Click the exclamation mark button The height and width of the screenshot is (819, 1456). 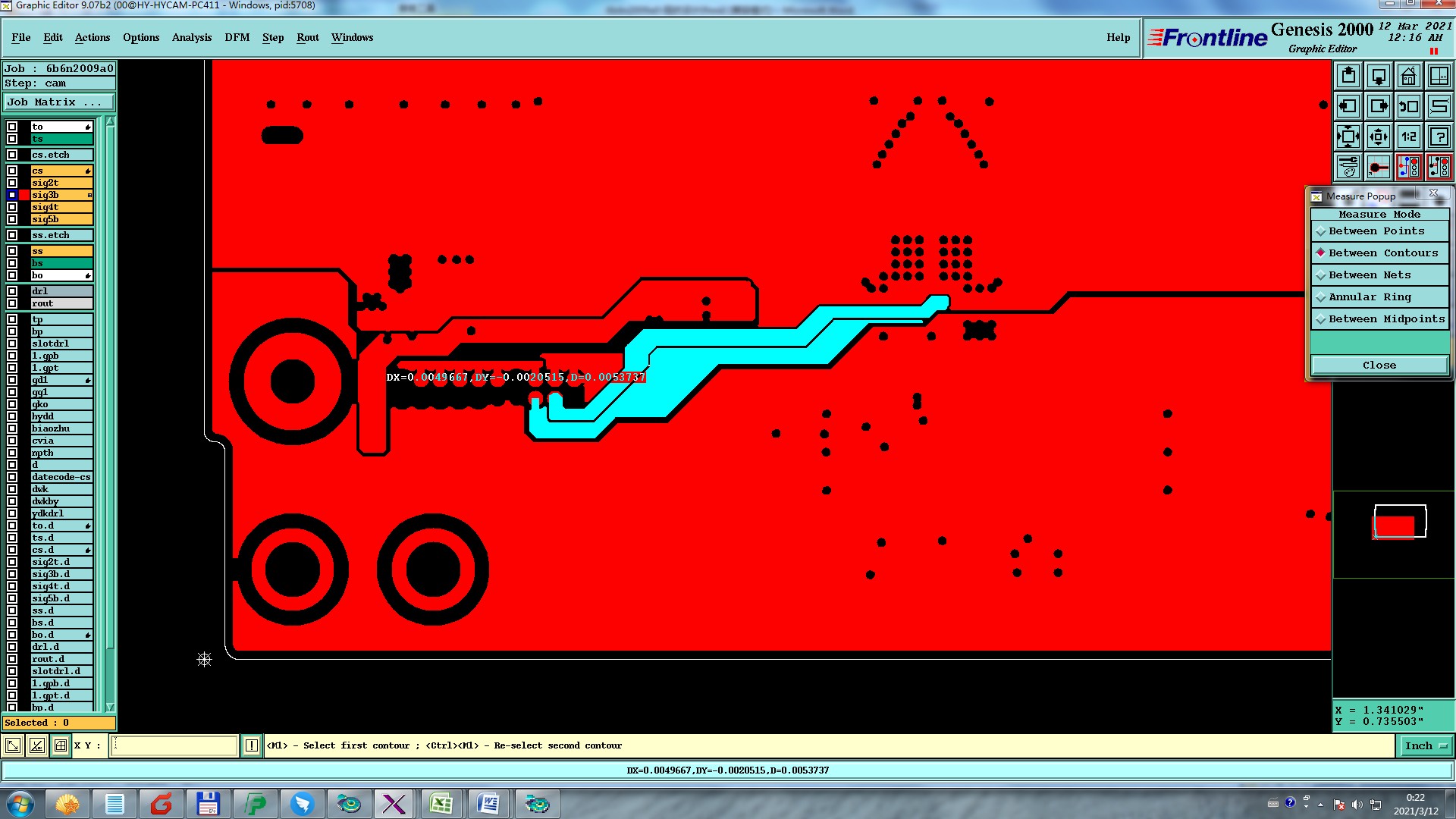[x=252, y=745]
